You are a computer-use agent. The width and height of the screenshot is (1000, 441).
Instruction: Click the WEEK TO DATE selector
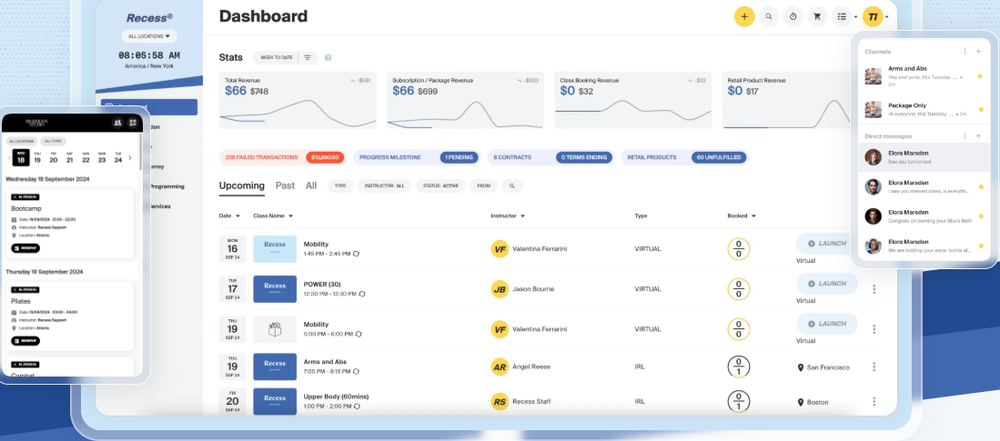(x=277, y=57)
